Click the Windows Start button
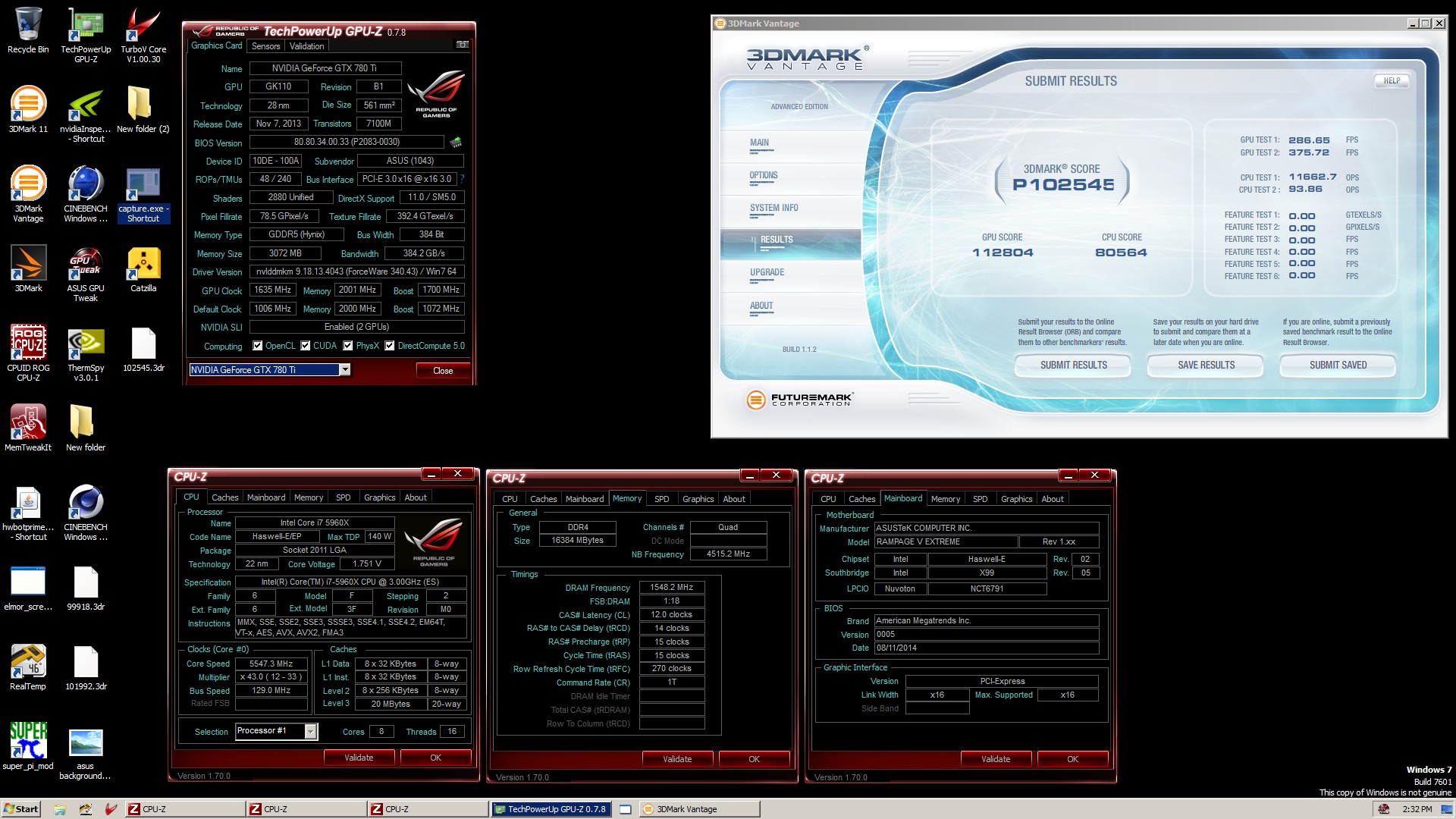 click(x=20, y=809)
